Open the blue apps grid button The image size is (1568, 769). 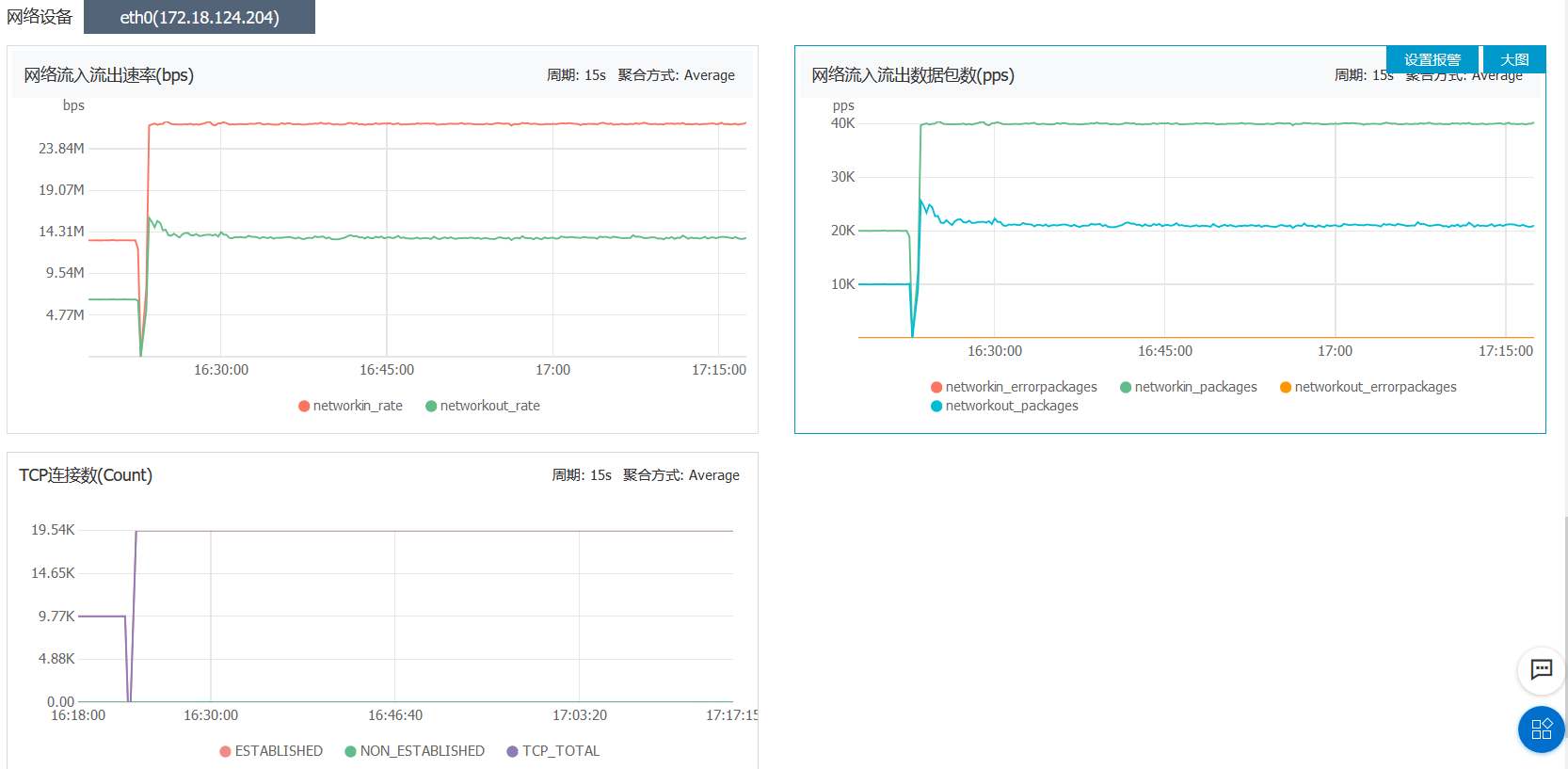(1541, 729)
